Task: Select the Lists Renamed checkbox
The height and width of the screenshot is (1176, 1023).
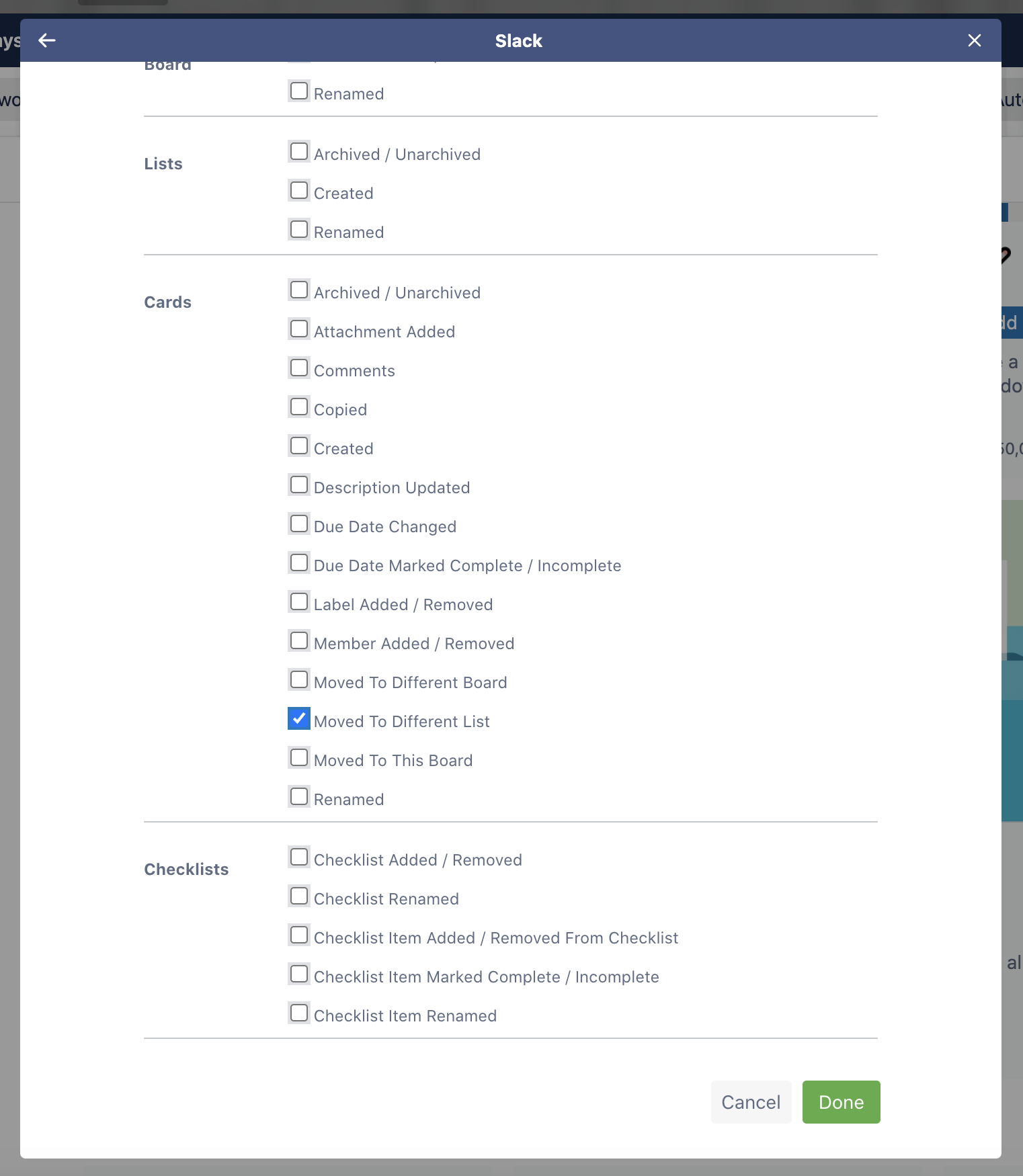Action: (299, 229)
